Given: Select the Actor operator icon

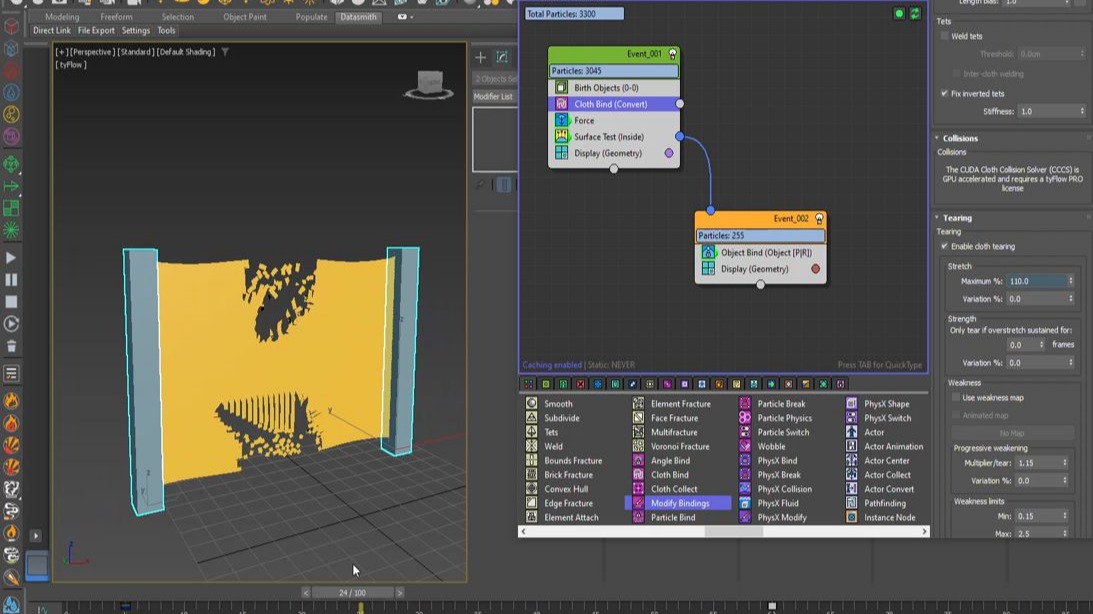Looking at the screenshot, I should click(851, 432).
